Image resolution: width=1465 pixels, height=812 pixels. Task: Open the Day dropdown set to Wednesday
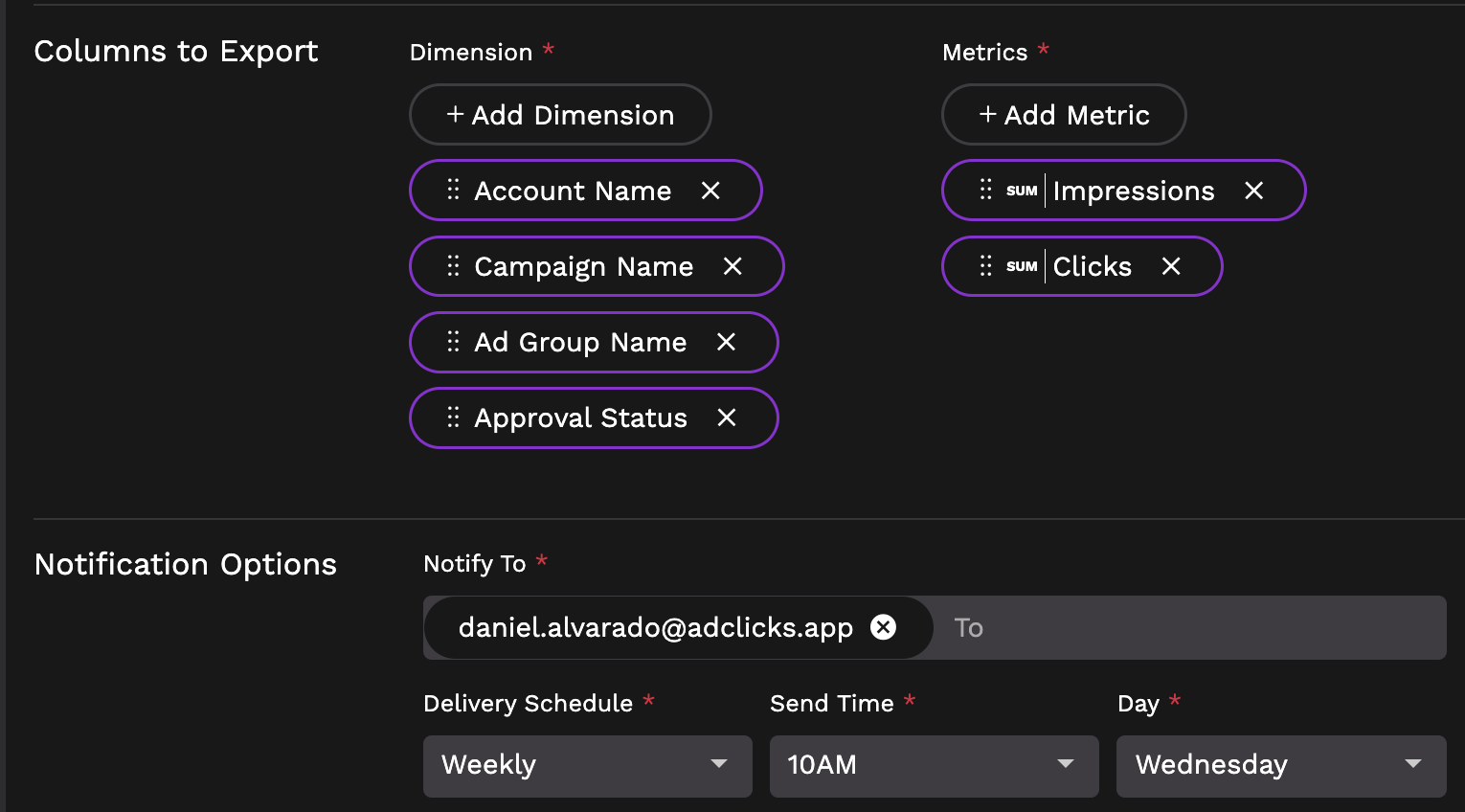tap(1280, 765)
